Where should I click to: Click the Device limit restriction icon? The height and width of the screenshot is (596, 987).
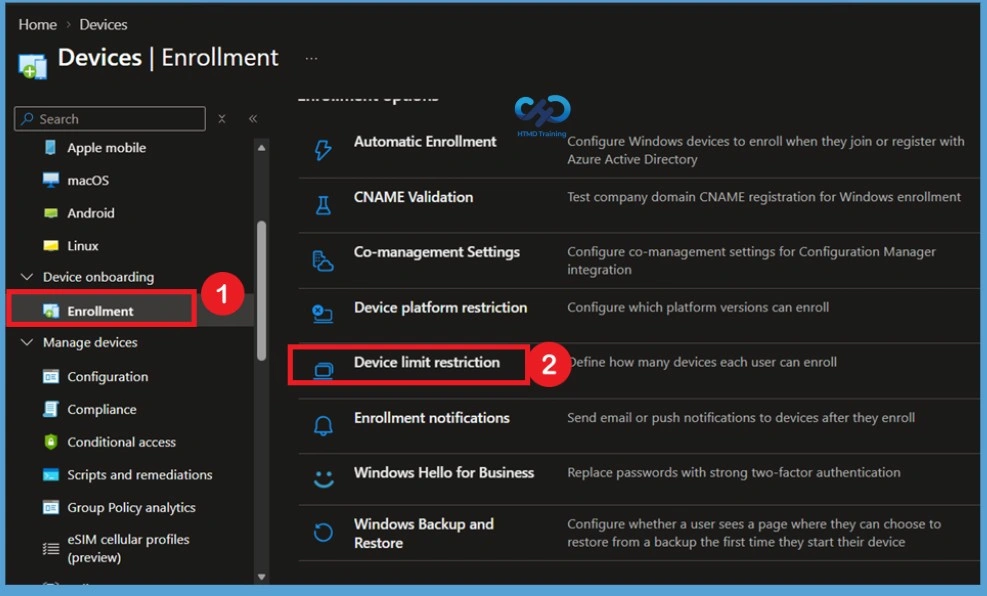[x=323, y=370]
